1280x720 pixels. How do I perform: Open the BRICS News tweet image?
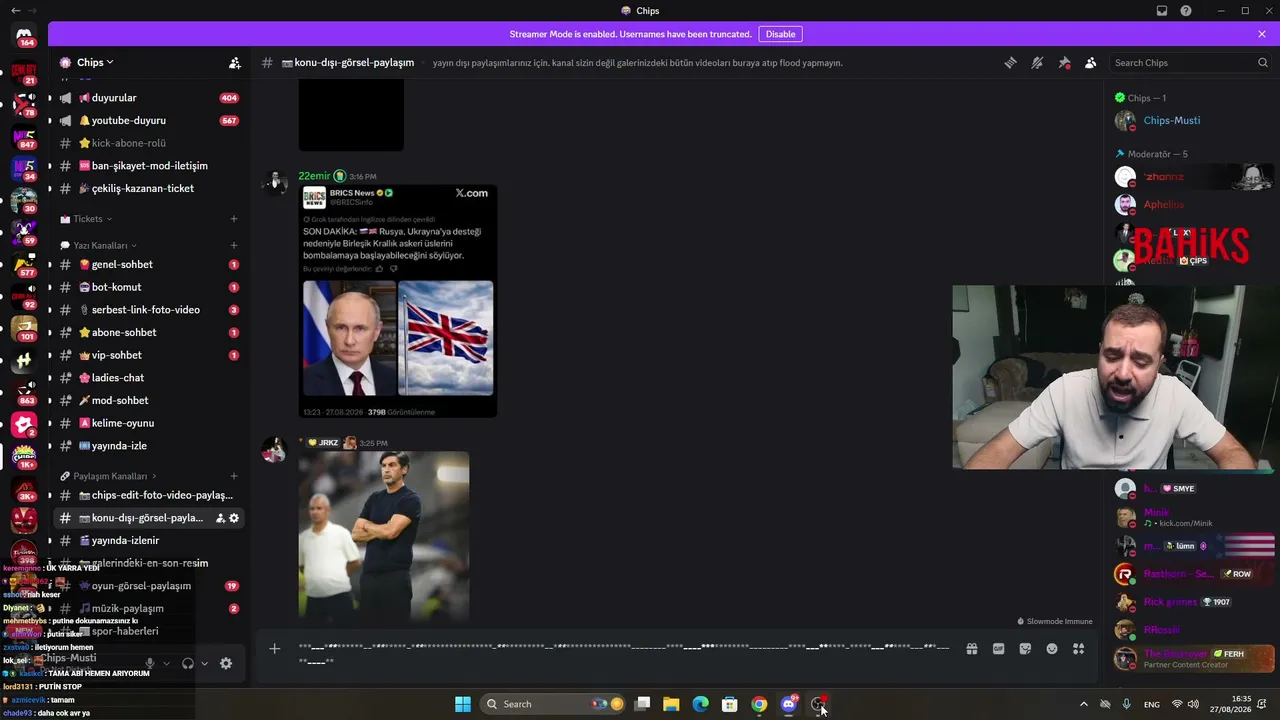(x=398, y=301)
